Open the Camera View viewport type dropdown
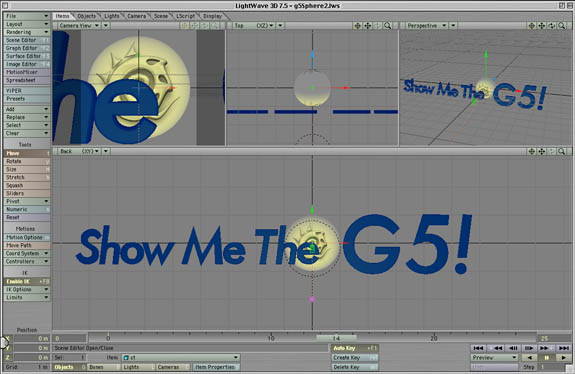Viewport: 575px width, 374px height. [x=79, y=26]
